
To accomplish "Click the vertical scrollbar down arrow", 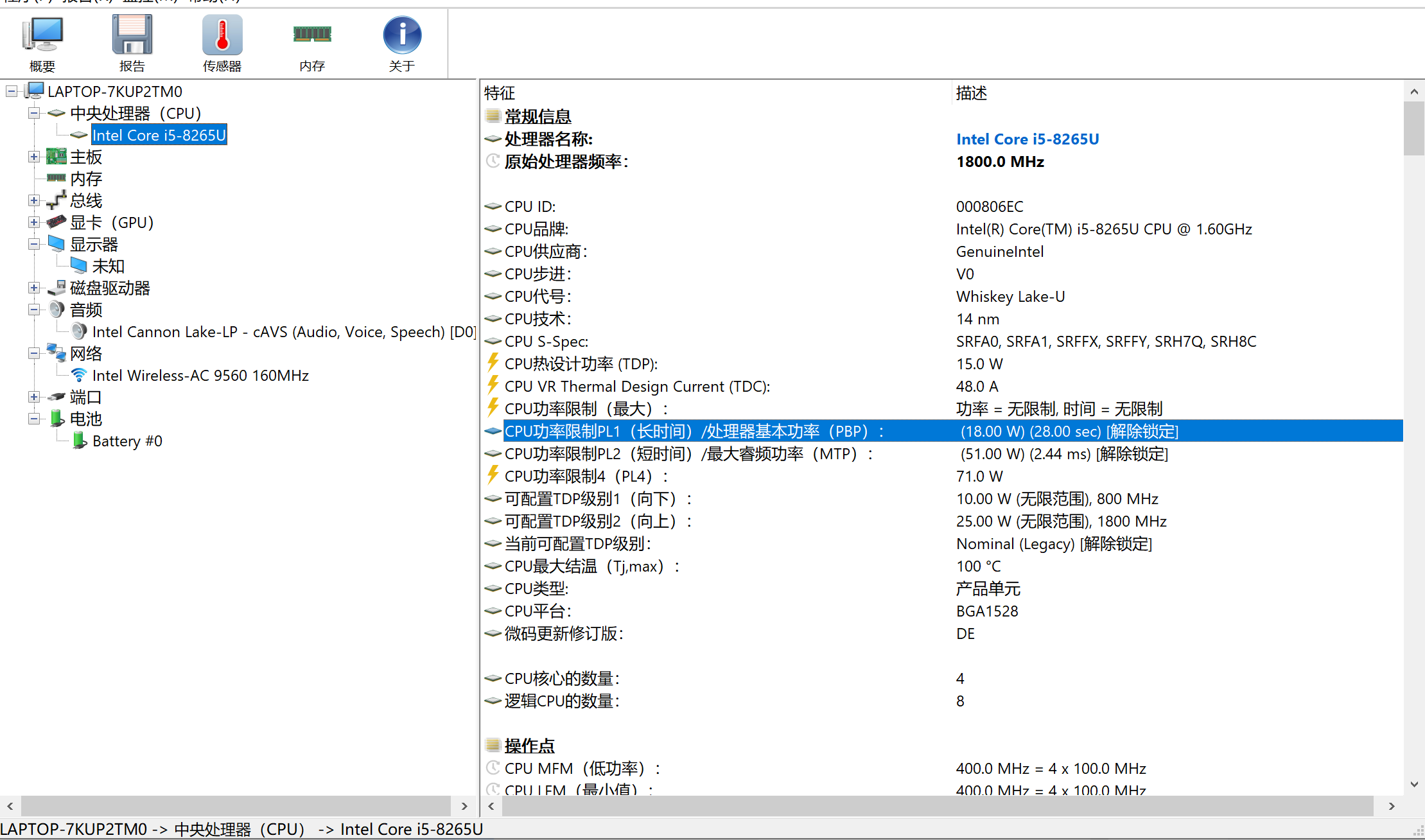I will pyautogui.click(x=1413, y=784).
